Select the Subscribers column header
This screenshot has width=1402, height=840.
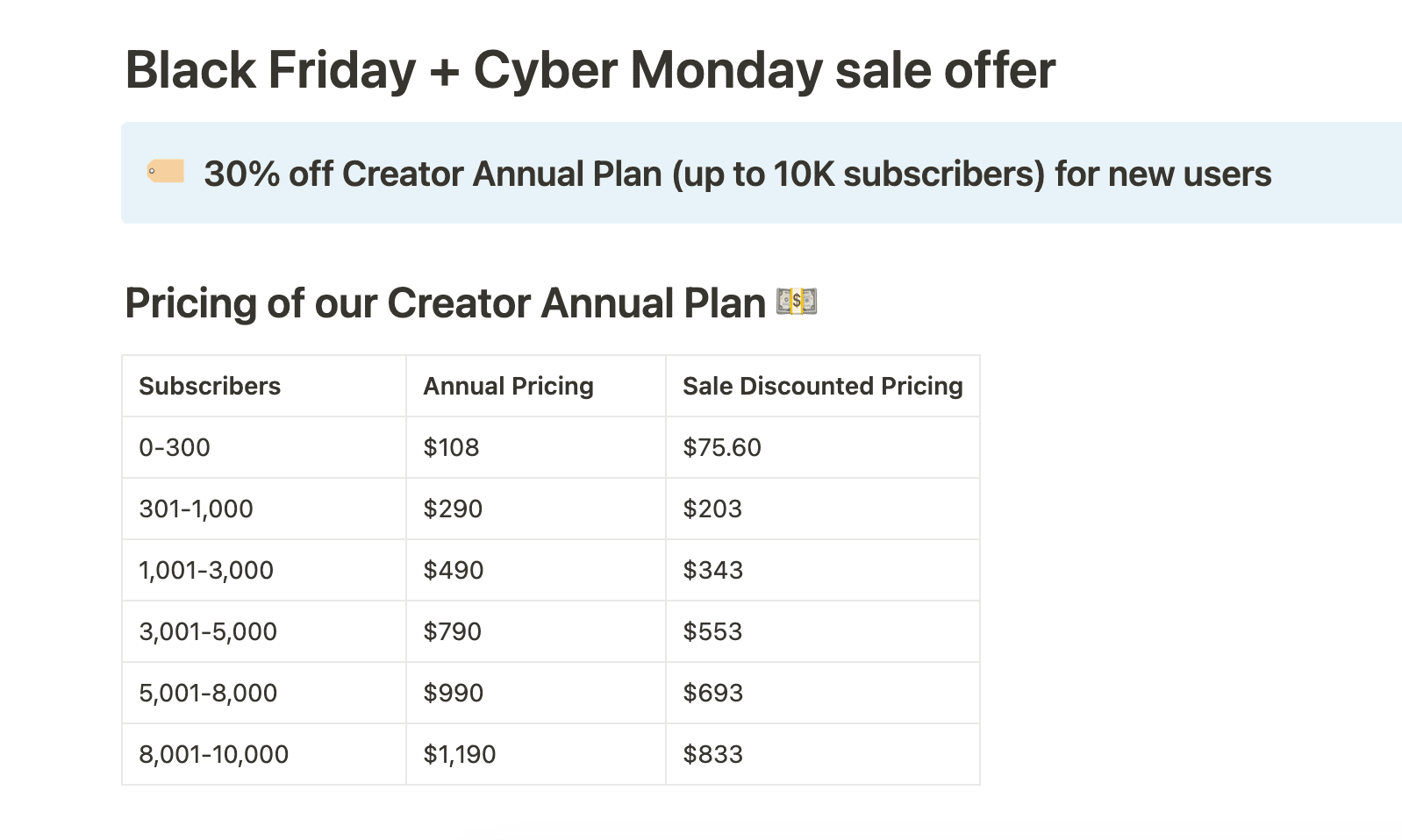point(210,386)
